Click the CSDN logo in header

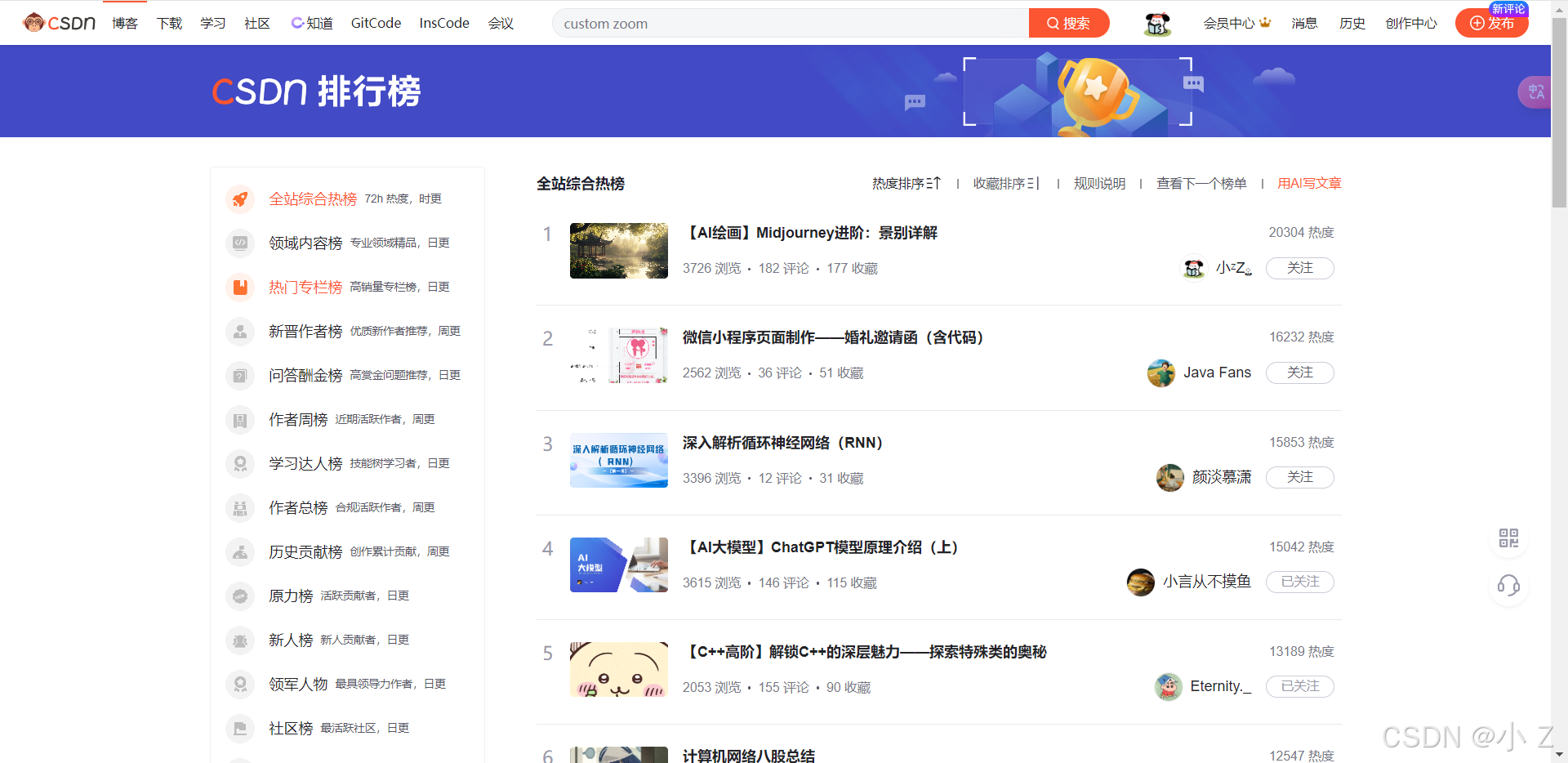(59, 23)
